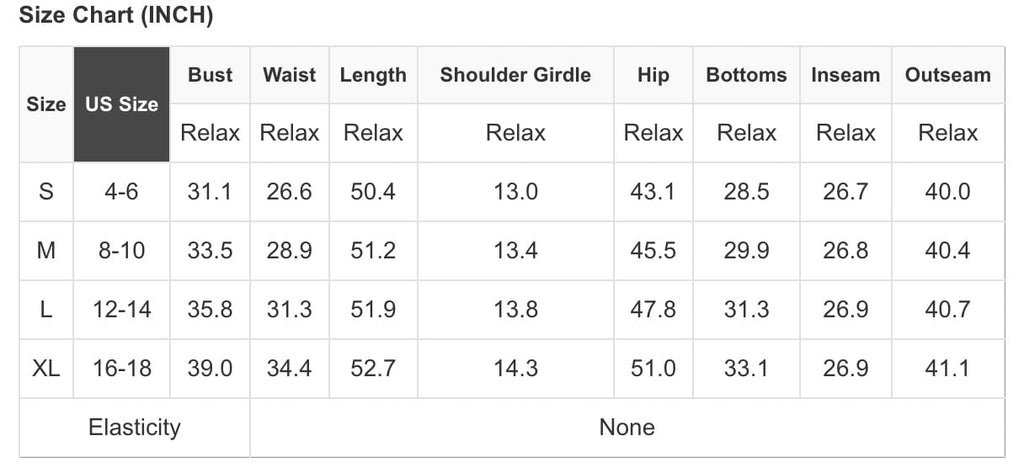Image resolution: width=1024 pixels, height=473 pixels.
Task: Click the Waist column header
Action: (289, 75)
